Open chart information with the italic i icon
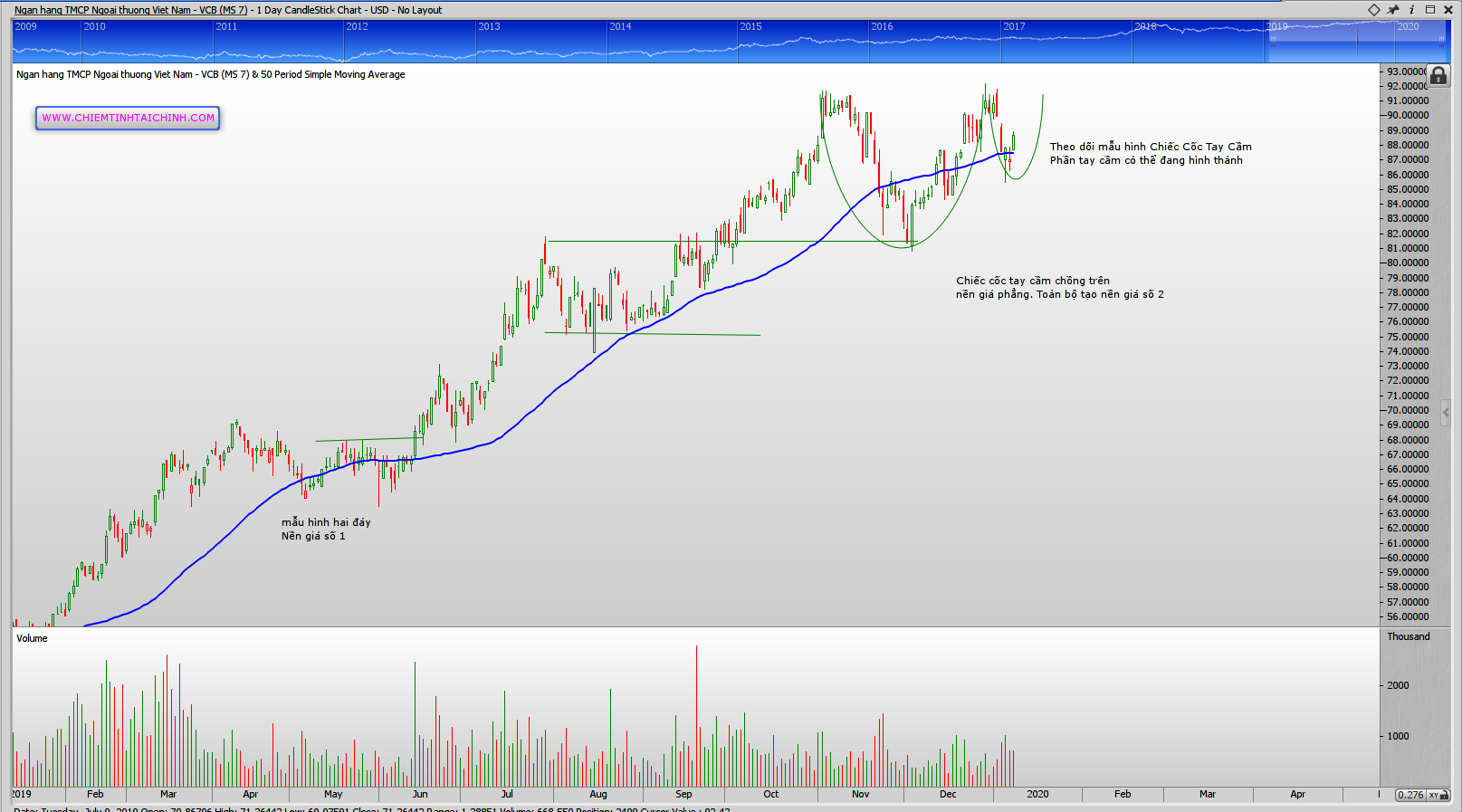The height and width of the screenshot is (812, 1462). (x=1411, y=10)
